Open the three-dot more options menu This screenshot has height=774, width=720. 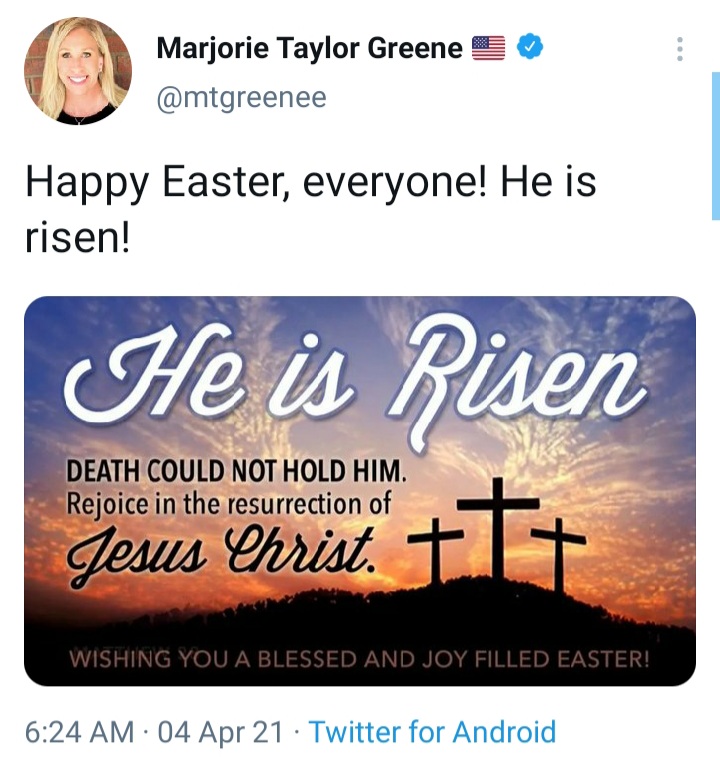click(680, 49)
